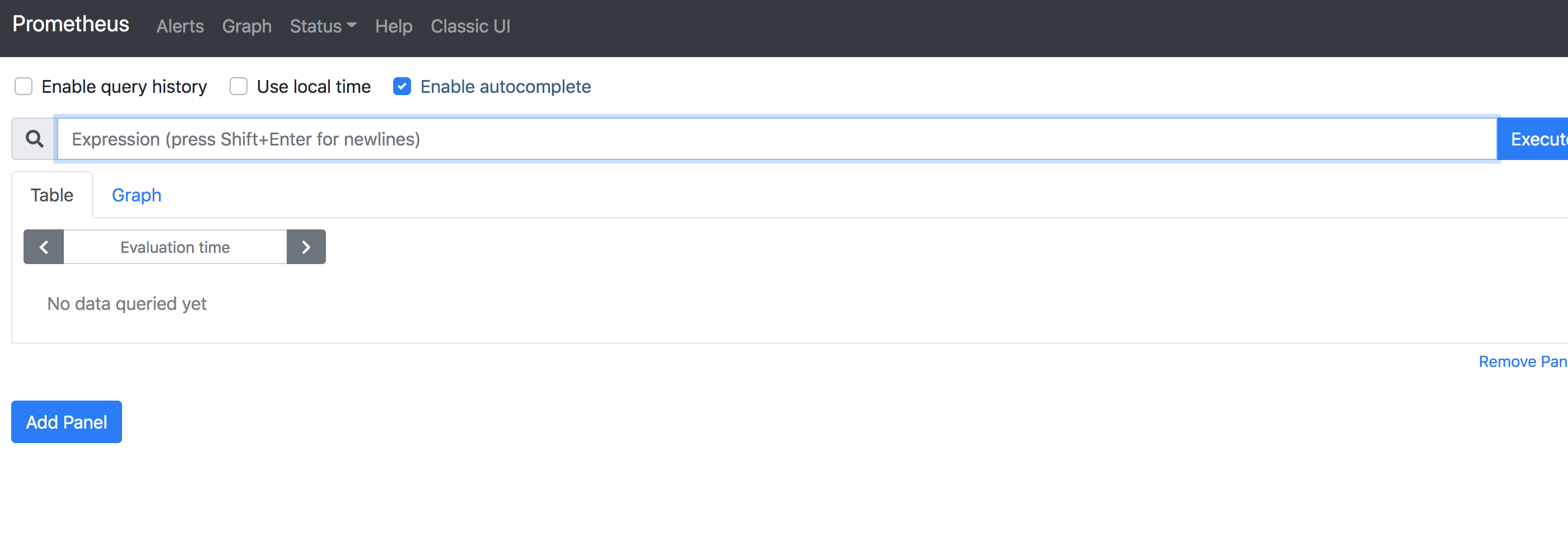
Task: Open the Alerts page from navbar
Action: [180, 26]
